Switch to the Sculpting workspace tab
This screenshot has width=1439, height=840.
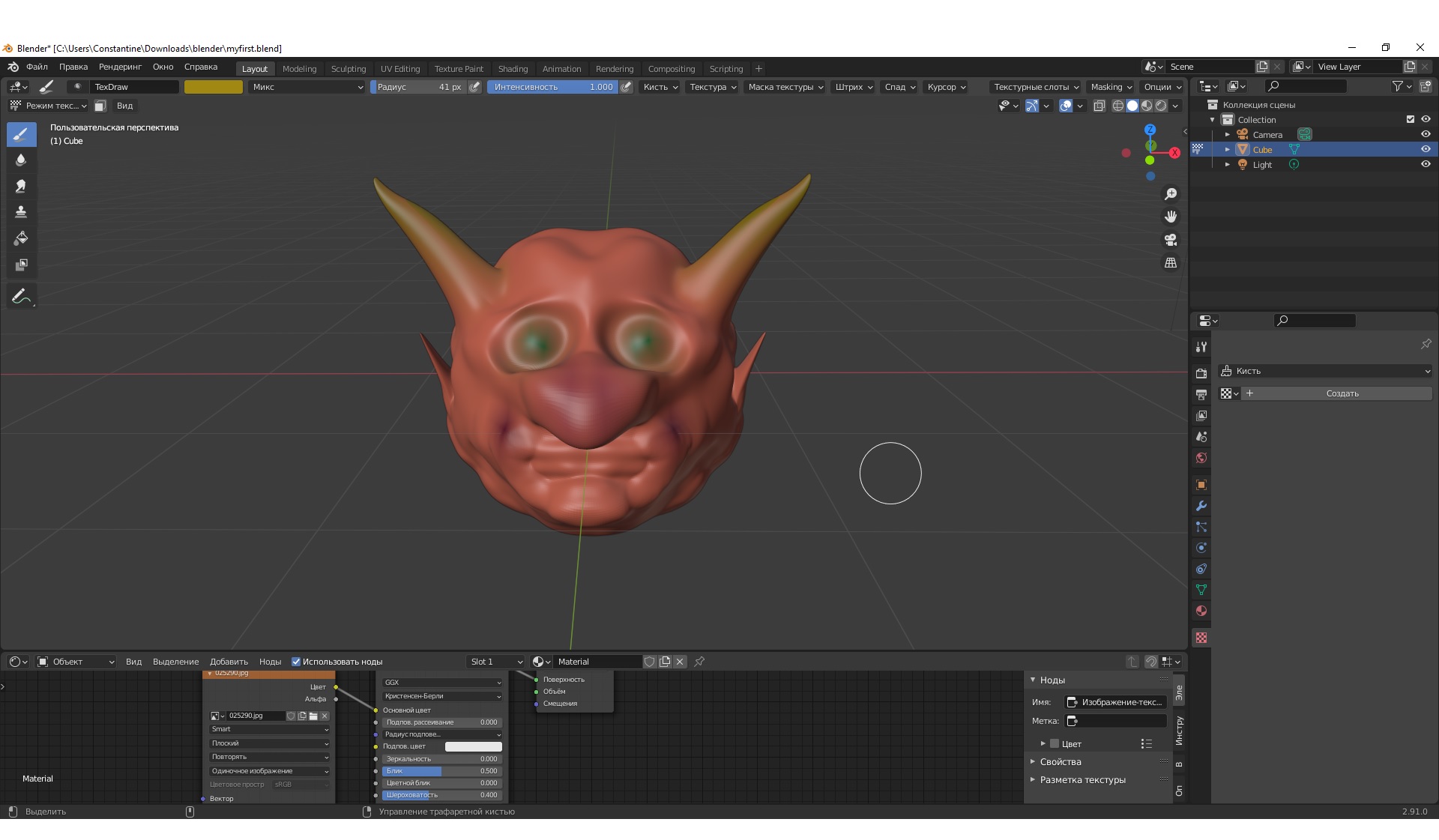349,68
